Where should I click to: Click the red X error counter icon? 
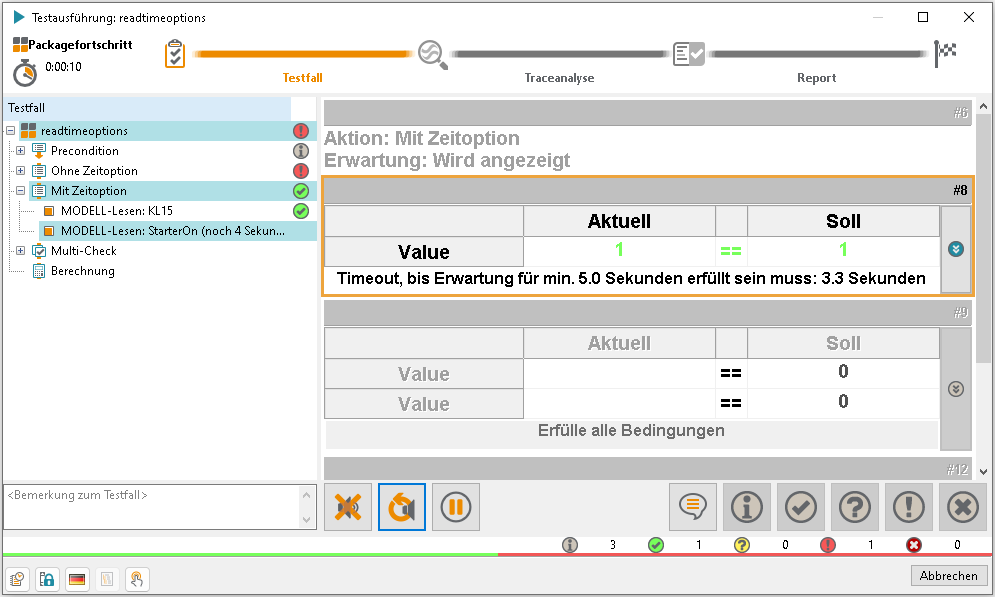pos(913,544)
